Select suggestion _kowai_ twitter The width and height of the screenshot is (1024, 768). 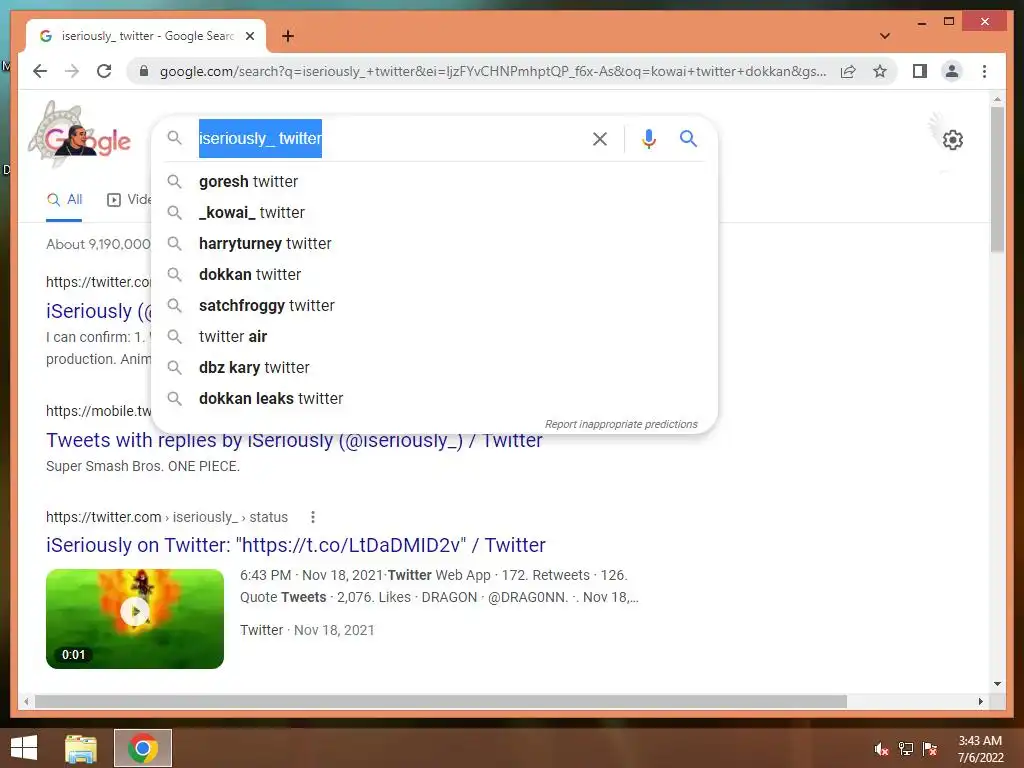[434, 212]
